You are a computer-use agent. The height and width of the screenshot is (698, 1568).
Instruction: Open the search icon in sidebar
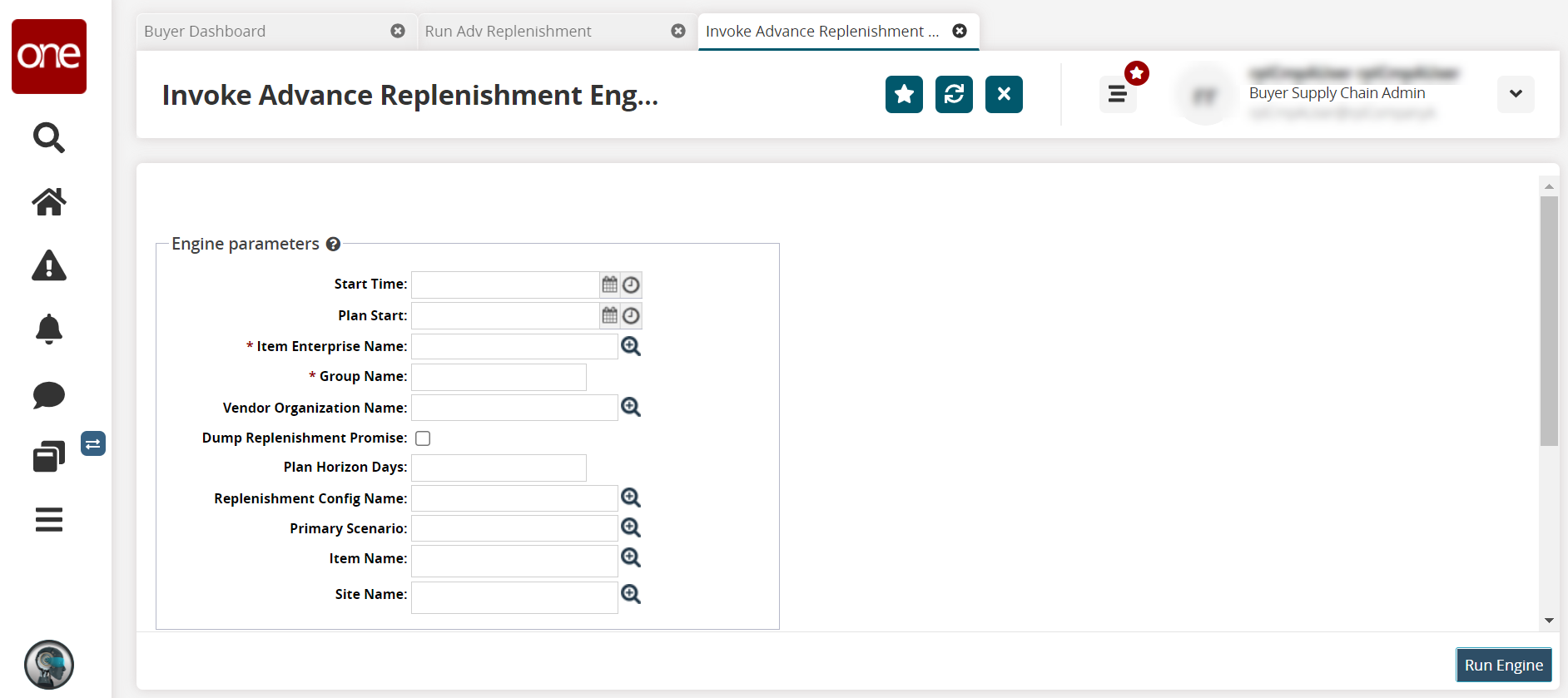click(48, 137)
